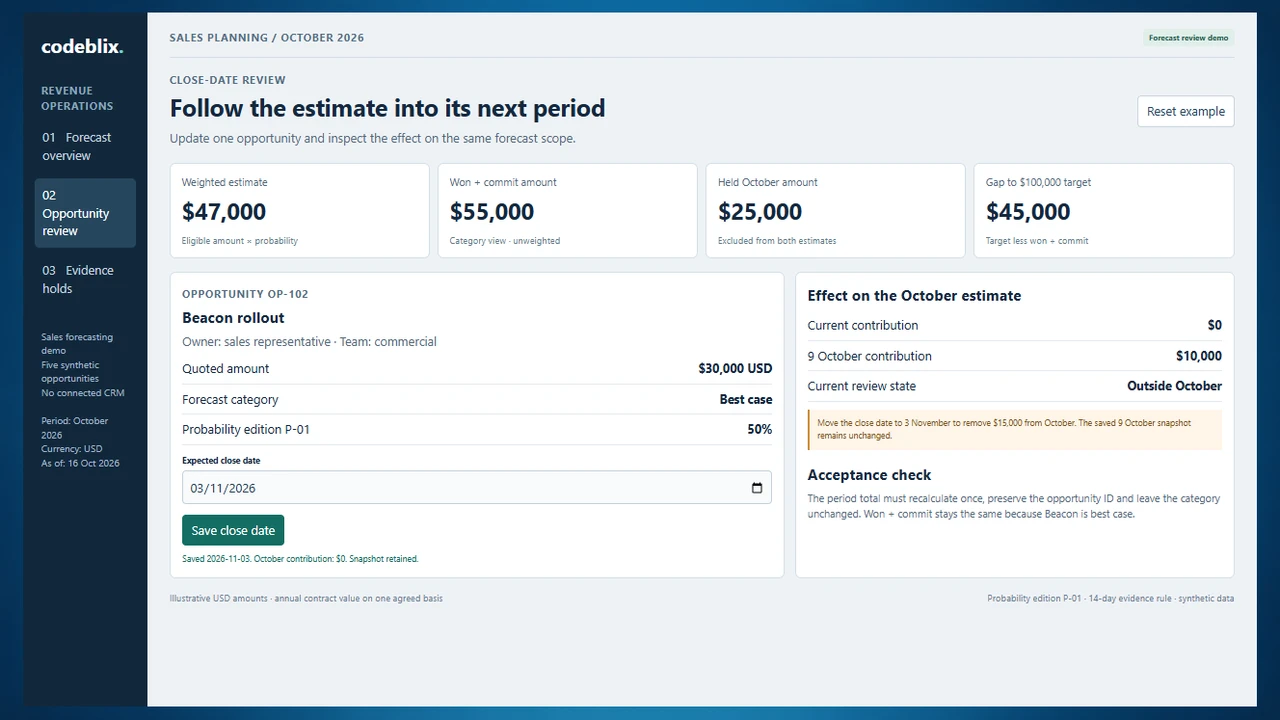This screenshot has width=1280, height=720.
Task: Click Effect on the October estimate heading
Action: [914, 296]
